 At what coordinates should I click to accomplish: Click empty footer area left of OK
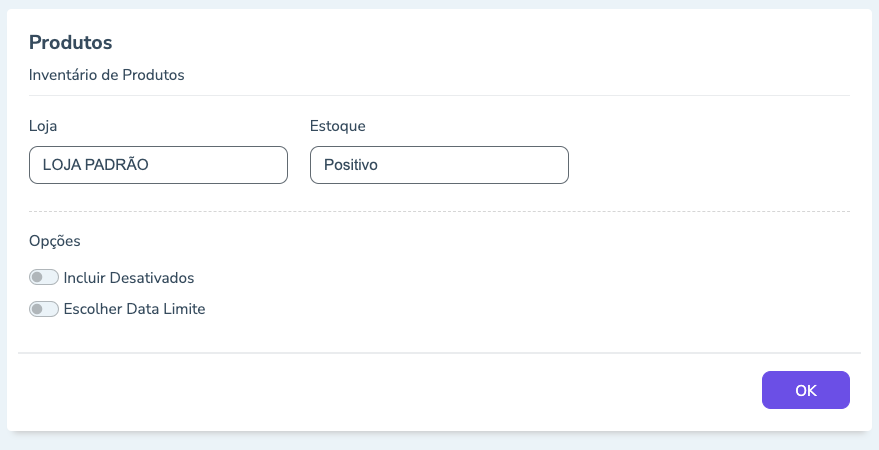click(x=400, y=391)
